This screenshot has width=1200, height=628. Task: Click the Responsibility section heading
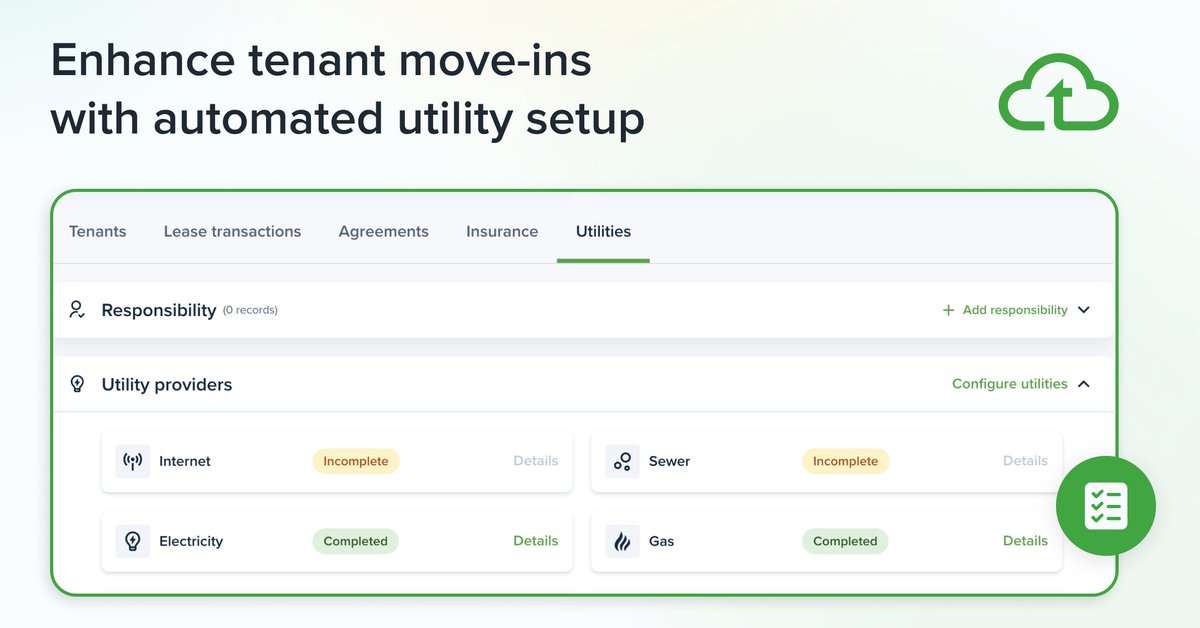pyautogui.click(x=159, y=310)
